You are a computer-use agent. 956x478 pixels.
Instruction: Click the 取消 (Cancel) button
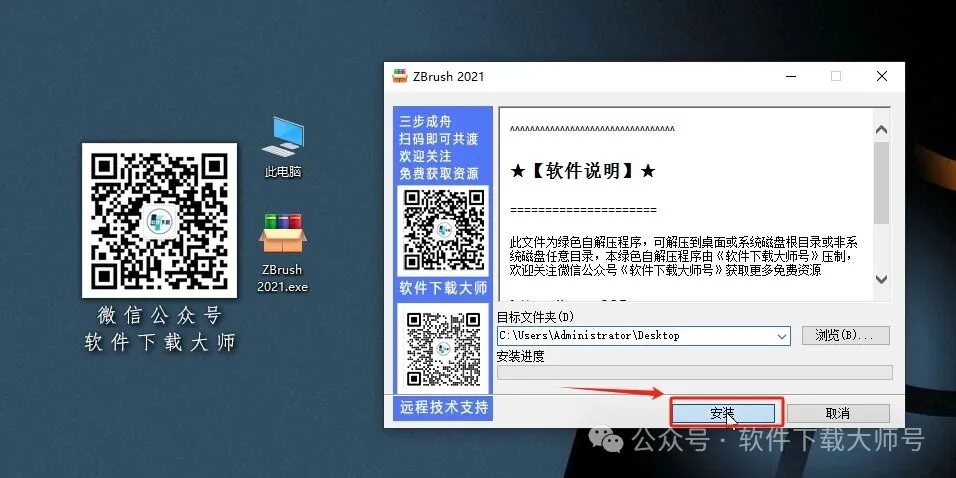click(838, 413)
